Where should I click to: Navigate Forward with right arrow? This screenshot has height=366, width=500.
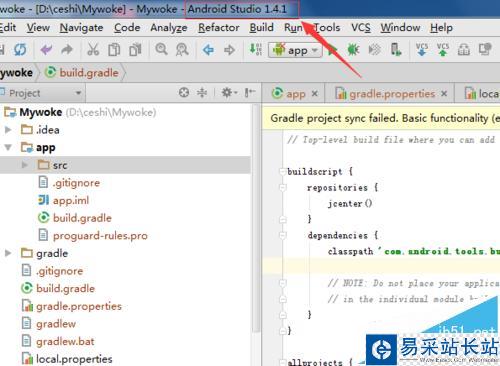[x=229, y=50]
